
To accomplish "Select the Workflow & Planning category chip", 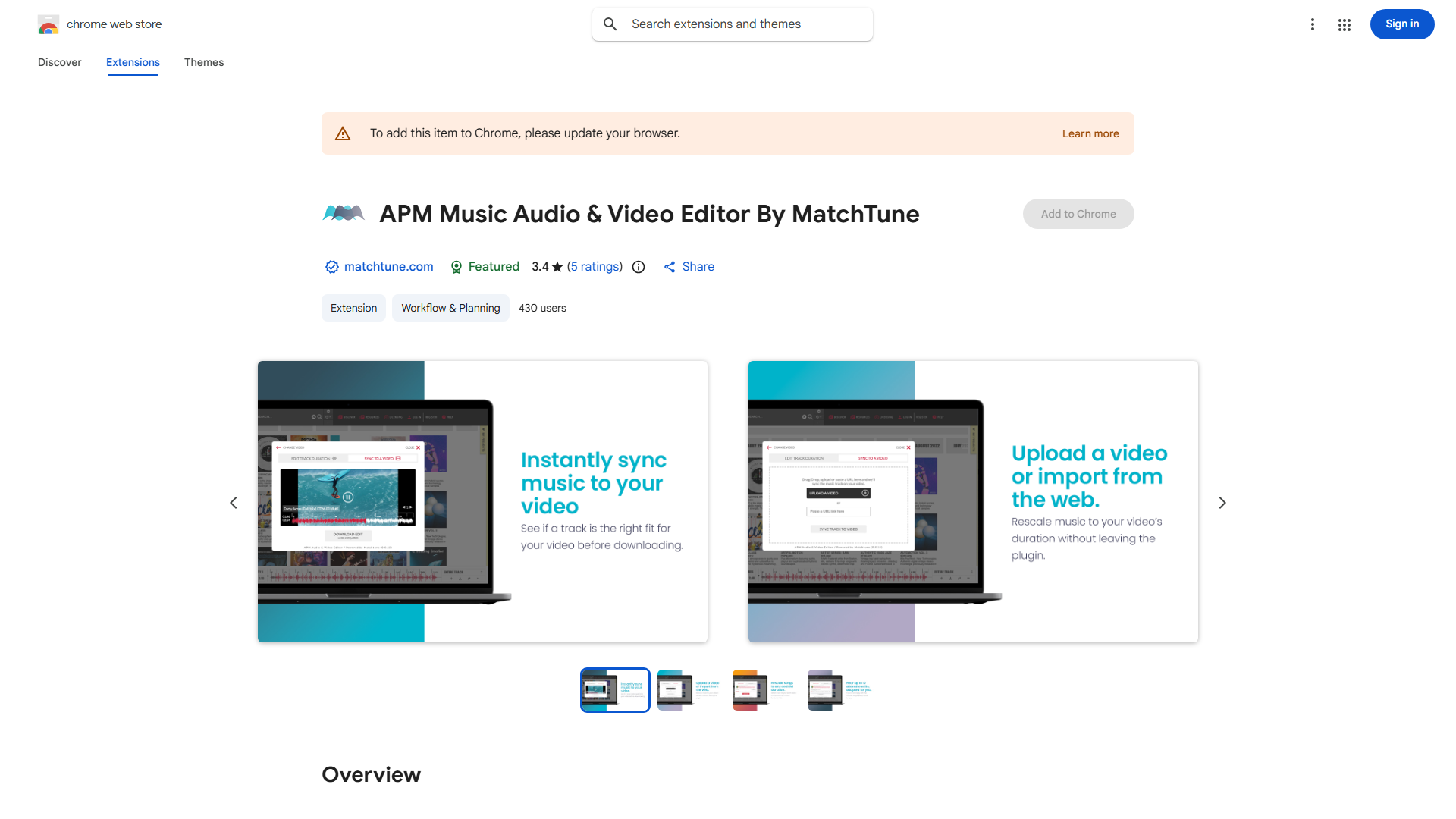I will (450, 308).
